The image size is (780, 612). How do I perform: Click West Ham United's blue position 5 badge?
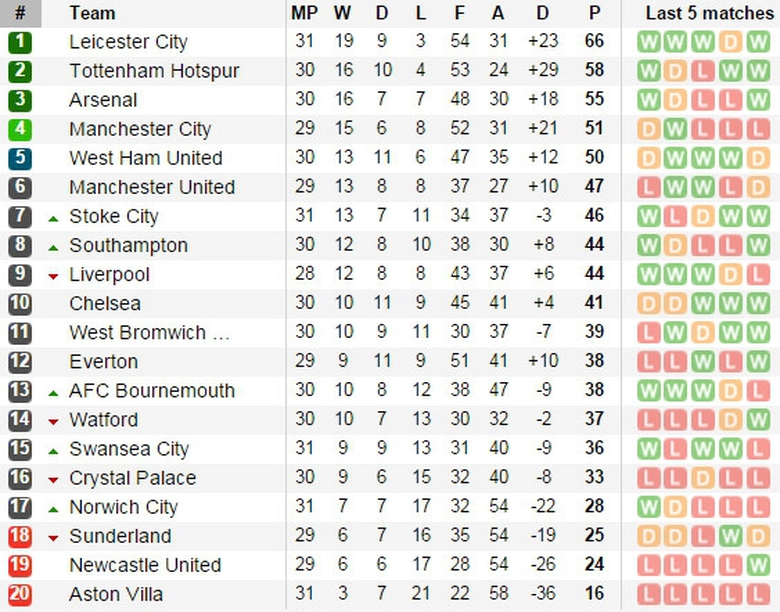(x=21, y=159)
